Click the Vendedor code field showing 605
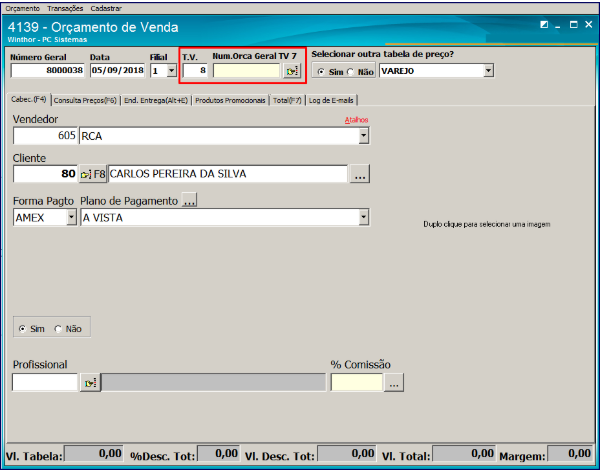602x471 pixels. pyautogui.click(x=45, y=136)
